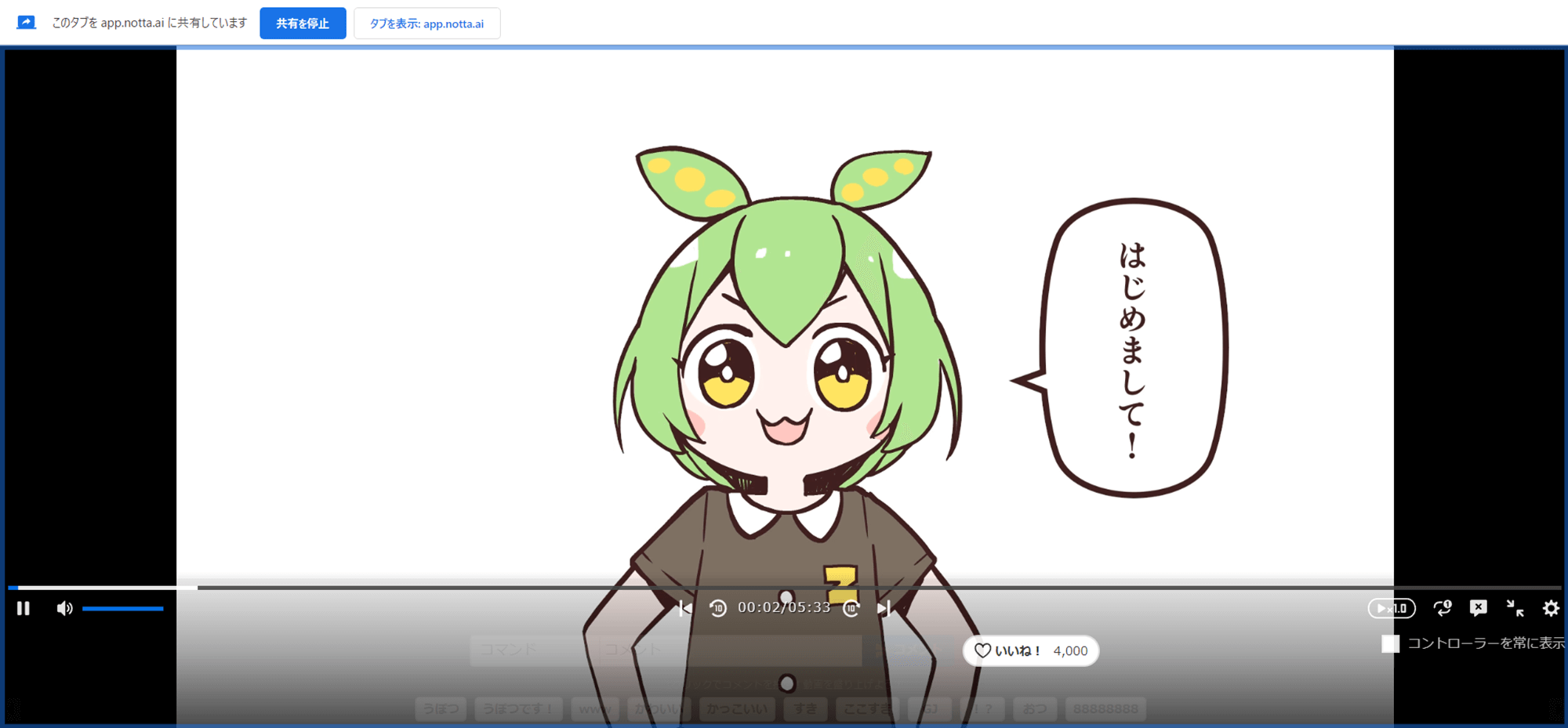Open the x1.0 playback speed selector
Image resolution: width=1568 pixels, height=728 pixels.
pos(1392,608)
